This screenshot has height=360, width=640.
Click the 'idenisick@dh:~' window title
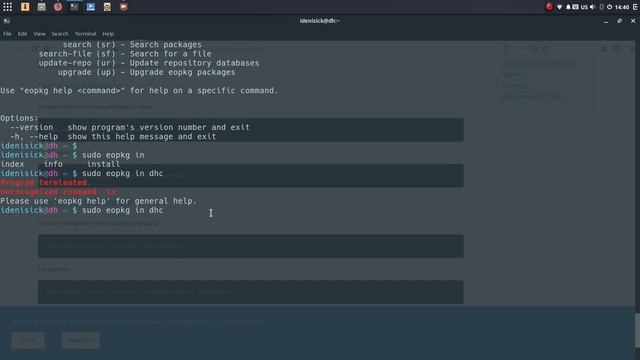point(320,21)
